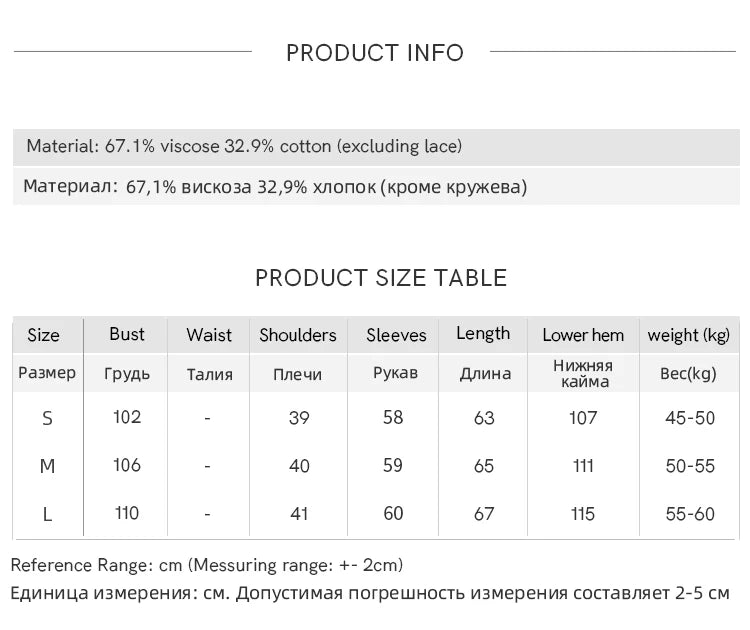Select the Размер label cell

click(47, 373)
